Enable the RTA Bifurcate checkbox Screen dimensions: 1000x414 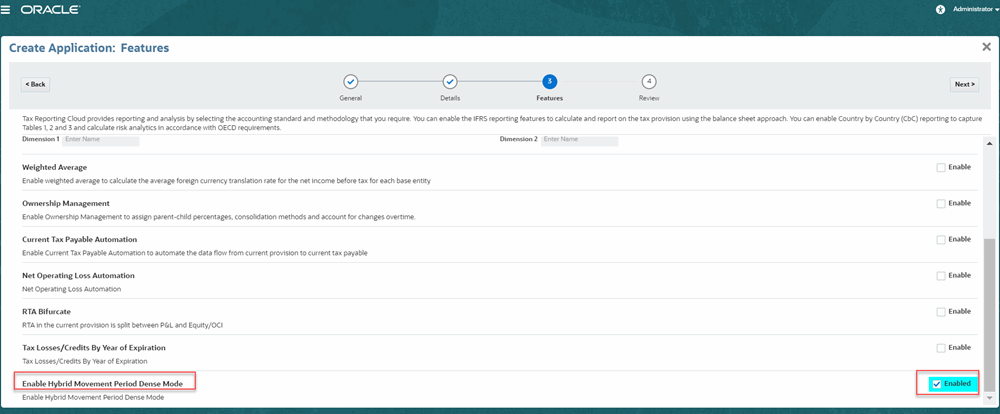click(x=941, y=312)
